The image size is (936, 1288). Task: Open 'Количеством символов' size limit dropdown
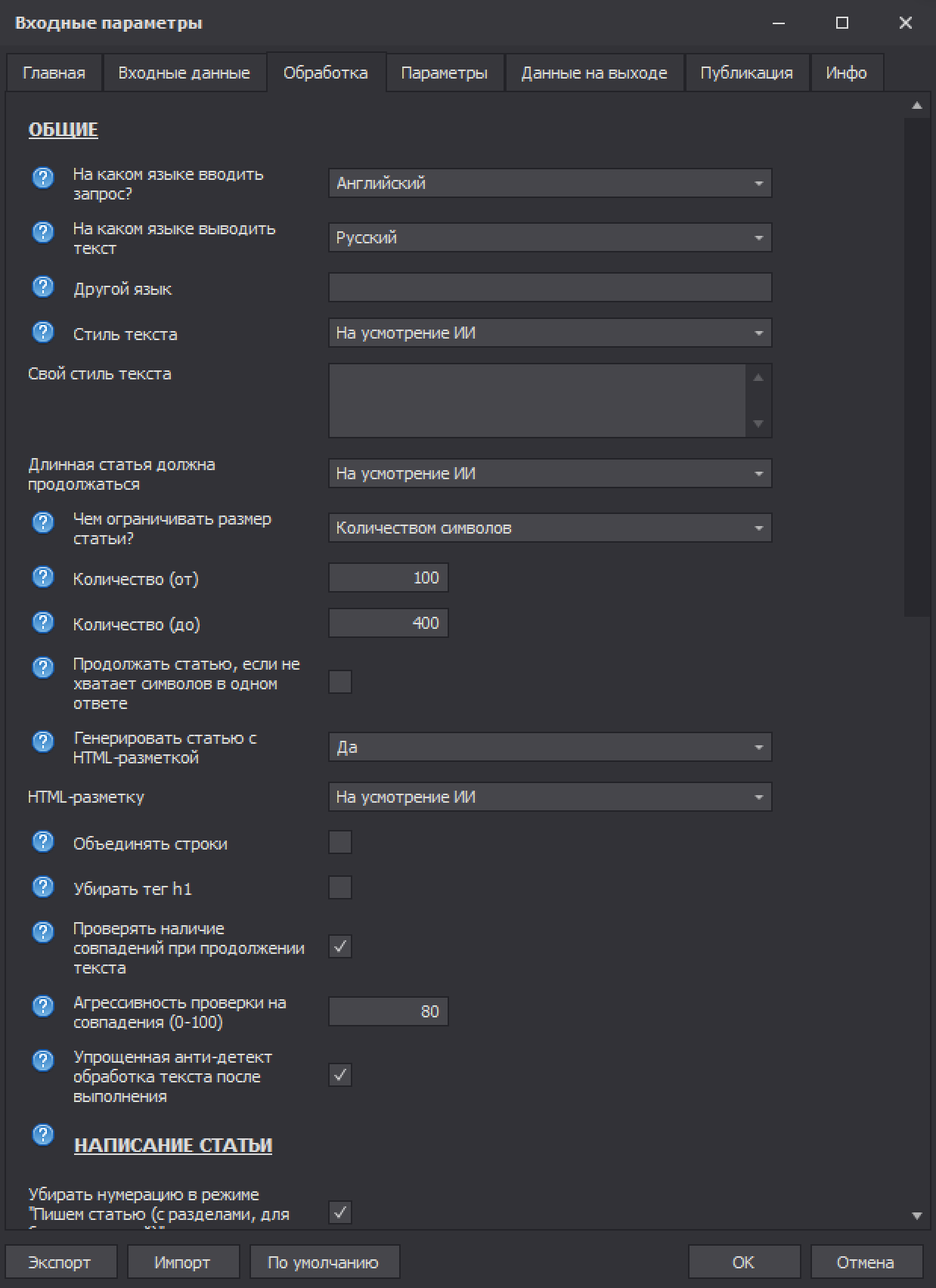pos(550,528)
